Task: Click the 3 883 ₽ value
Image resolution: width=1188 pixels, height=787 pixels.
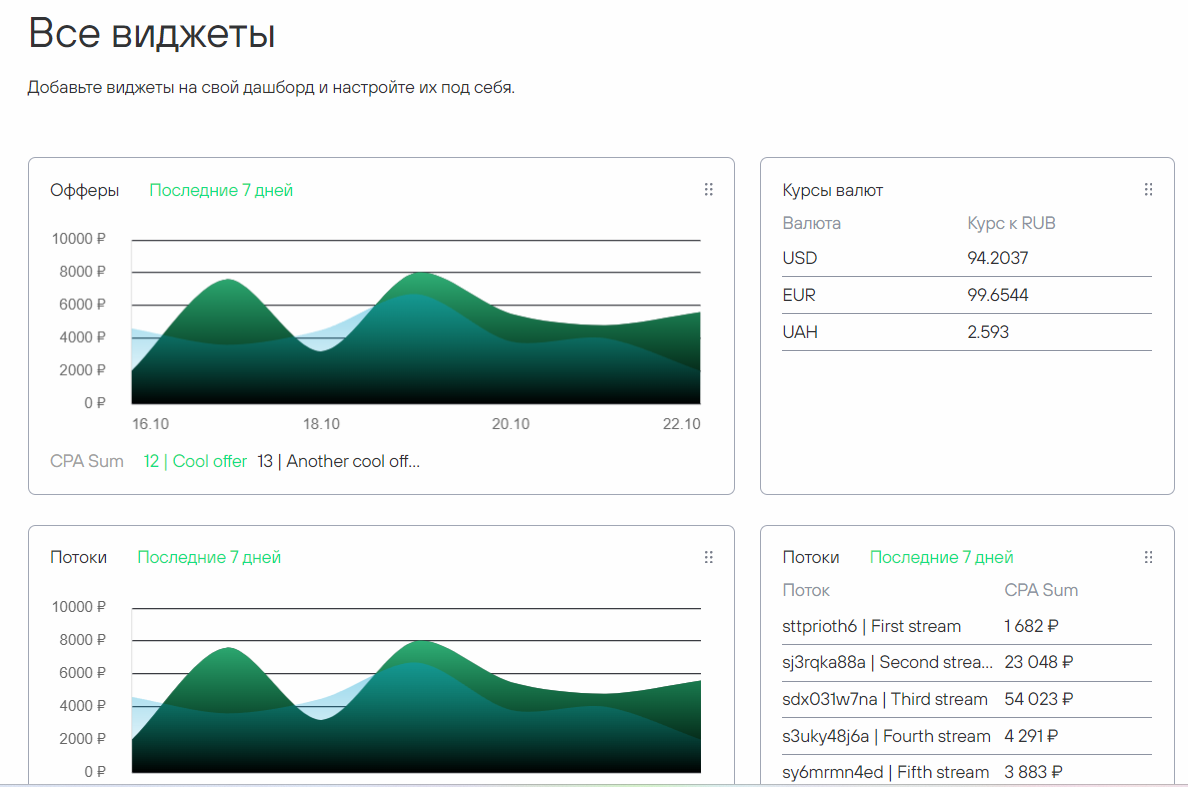Action: tap(1033, 772)
